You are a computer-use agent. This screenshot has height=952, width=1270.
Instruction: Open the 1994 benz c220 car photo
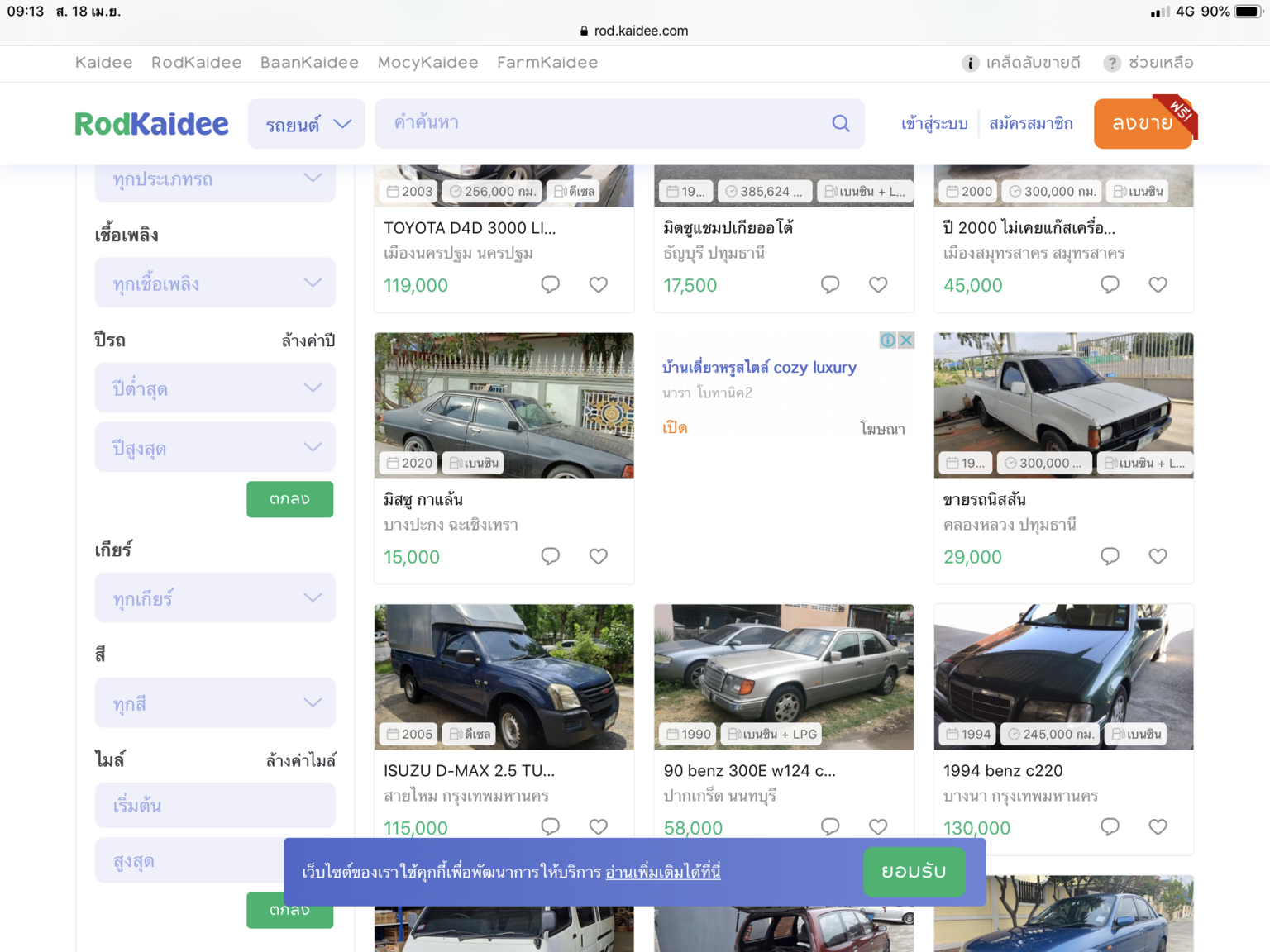(1063, 677)
